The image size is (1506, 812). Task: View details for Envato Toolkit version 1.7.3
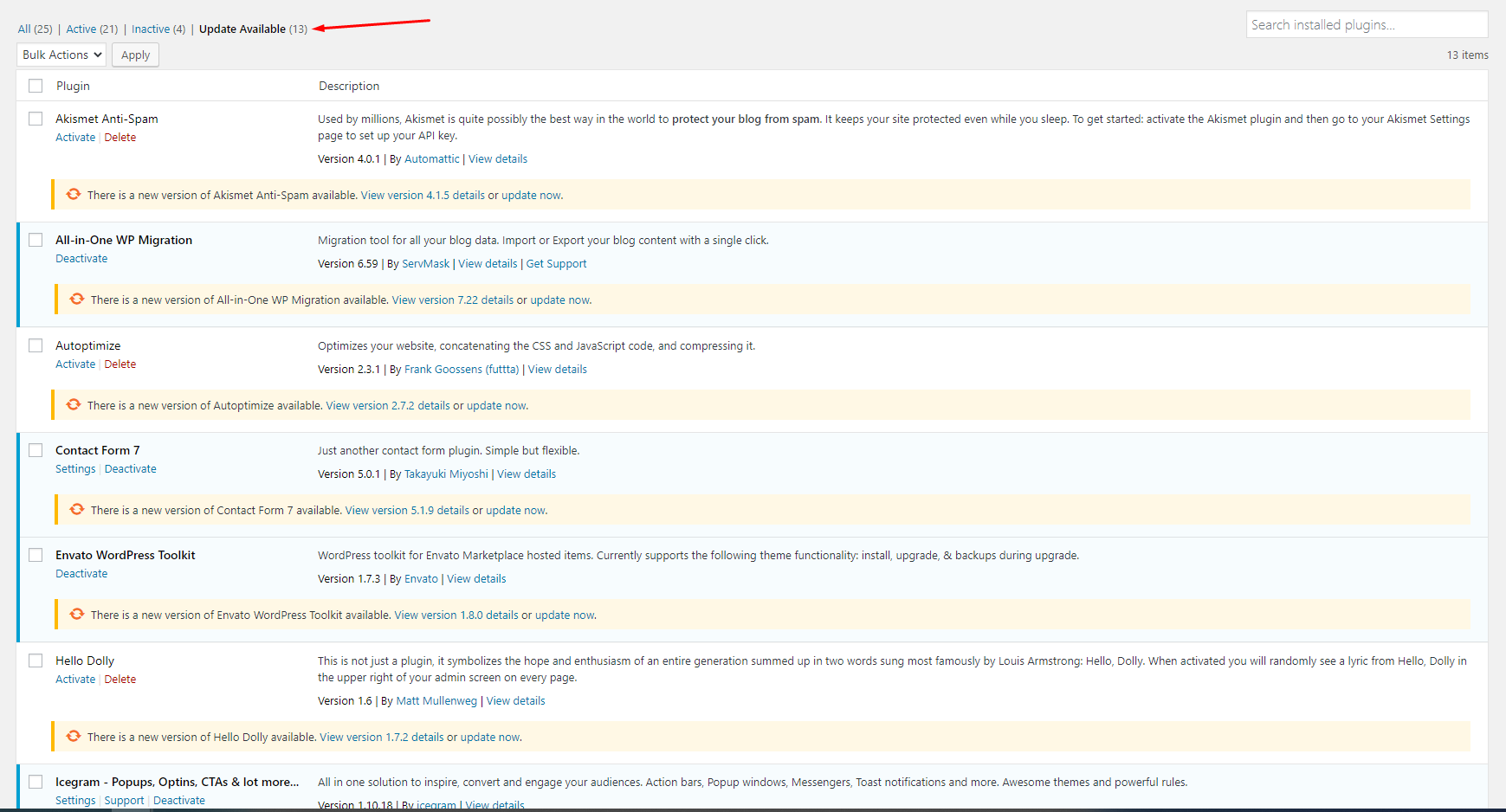[x=476, y=579]
